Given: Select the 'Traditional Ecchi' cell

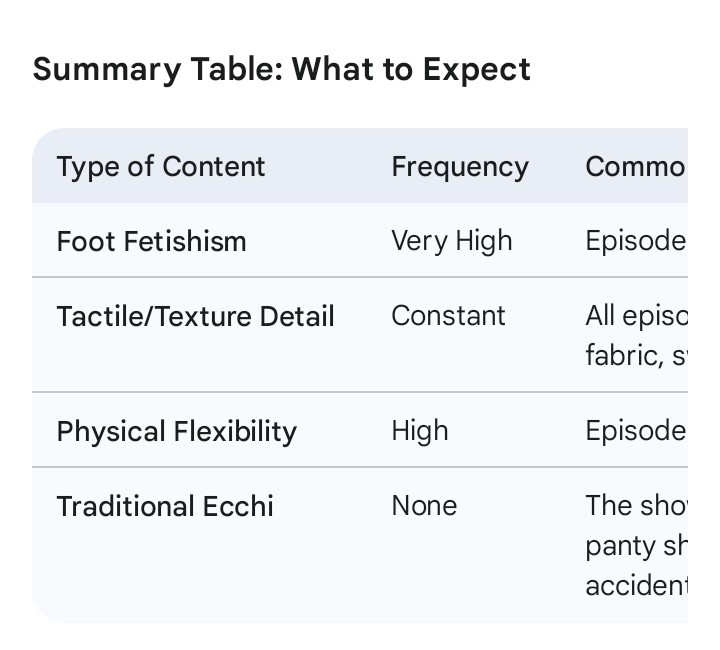Looking at the screenshot, I should [165, 506].
